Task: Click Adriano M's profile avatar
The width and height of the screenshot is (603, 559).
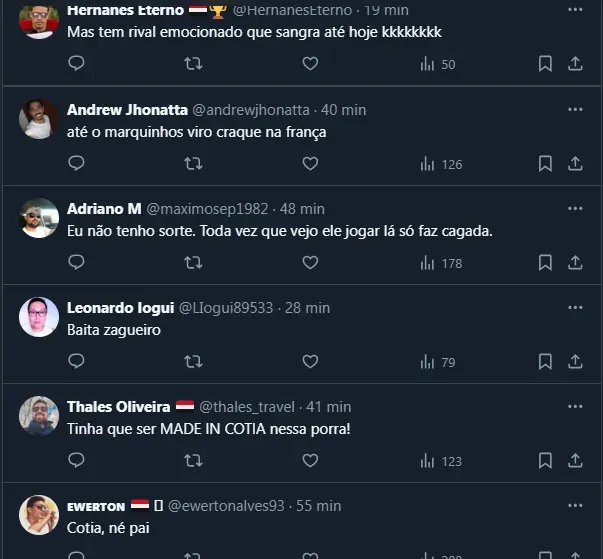Action: click(39, 217)
